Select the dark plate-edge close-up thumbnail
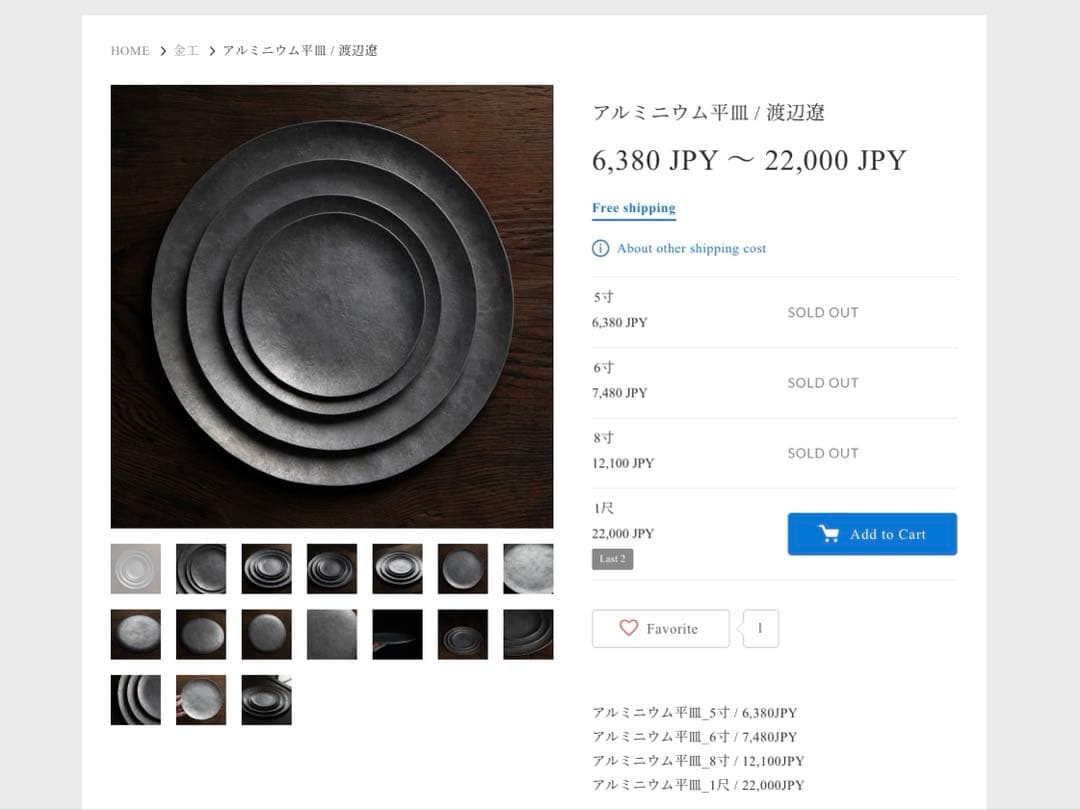1080x810 pixels. (396, 633)
